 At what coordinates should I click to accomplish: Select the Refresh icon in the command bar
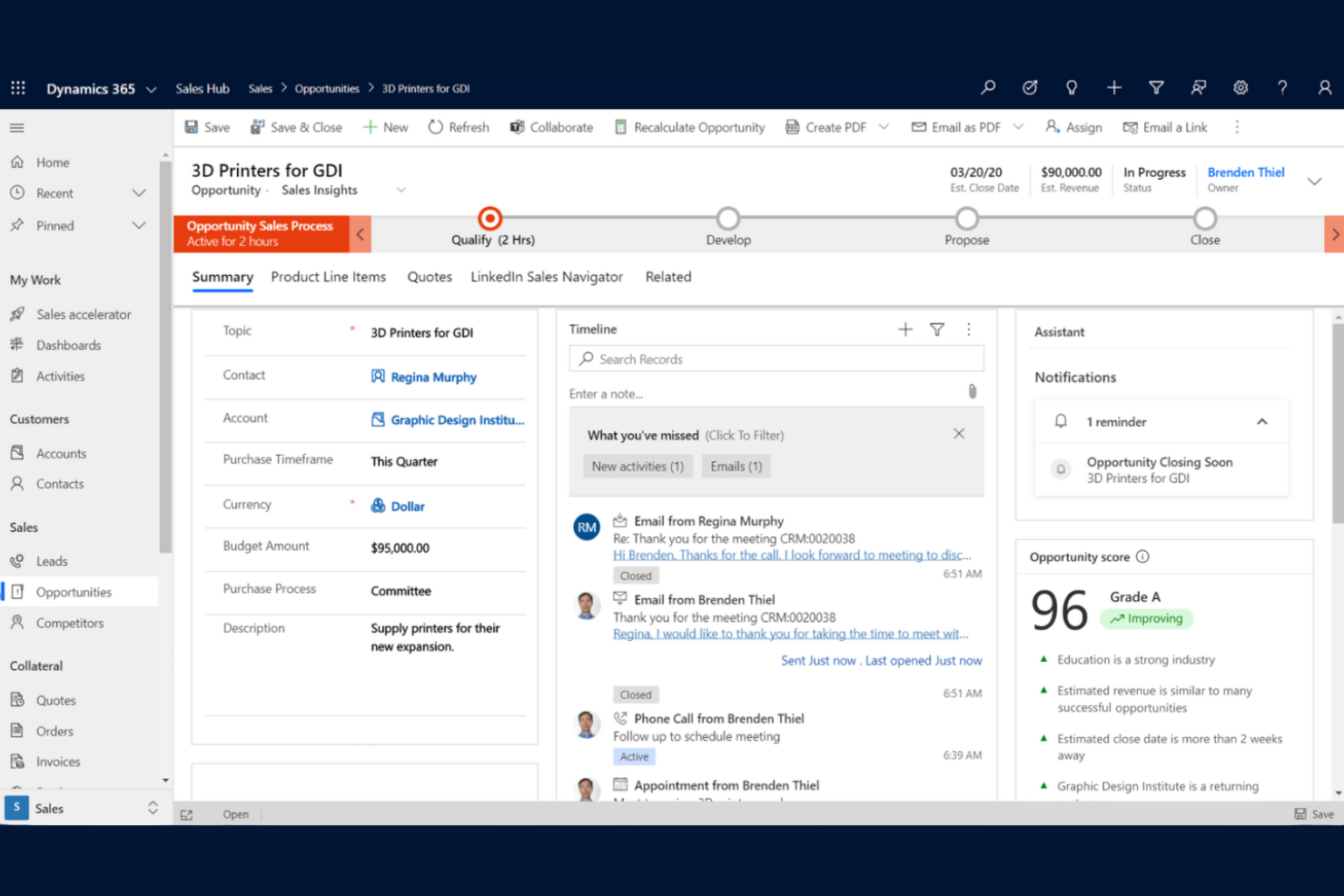click(x=434, y=127)
